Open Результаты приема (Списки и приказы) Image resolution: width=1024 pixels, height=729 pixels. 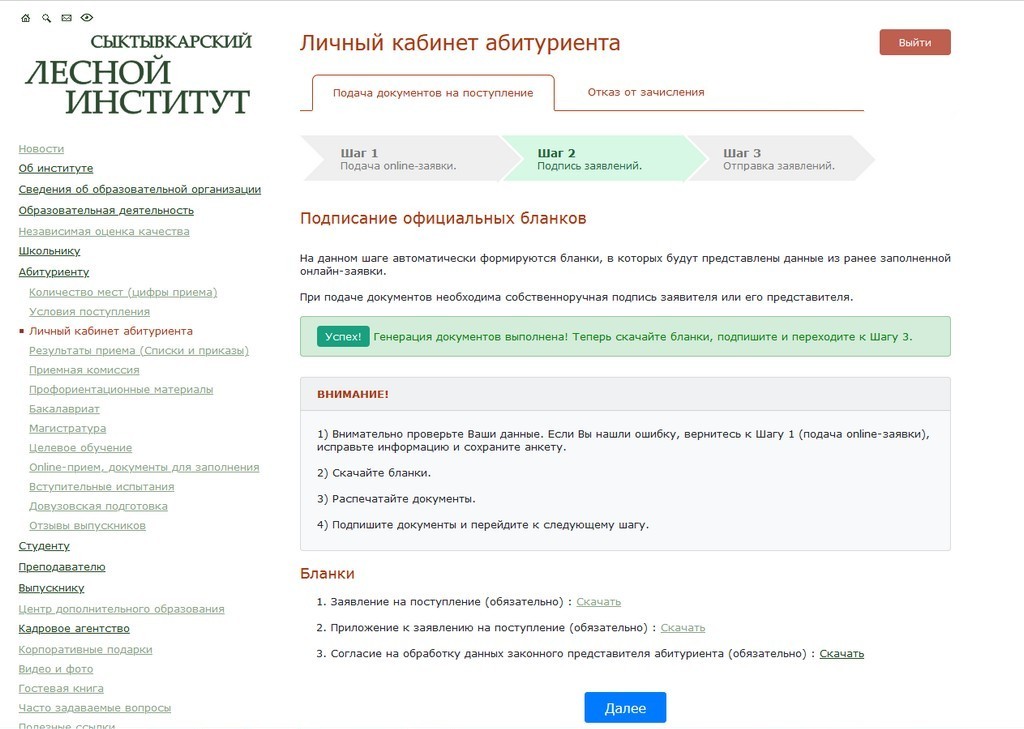(138, 351)
